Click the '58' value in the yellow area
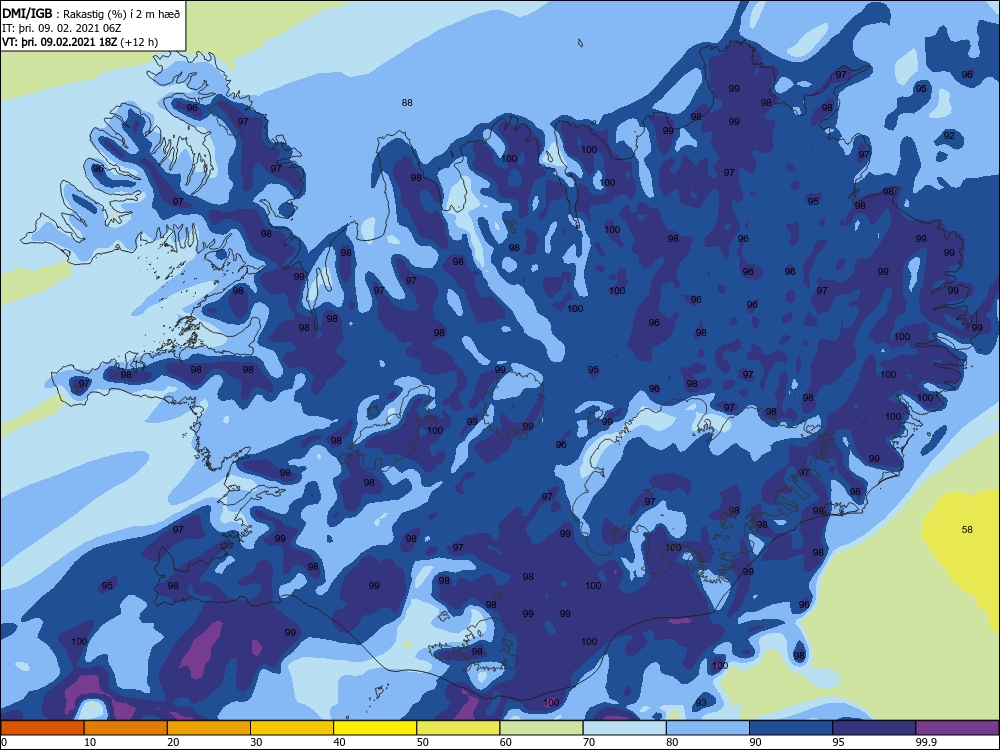The height and width of the screenshot is (750, 1000). coord(967,529)
